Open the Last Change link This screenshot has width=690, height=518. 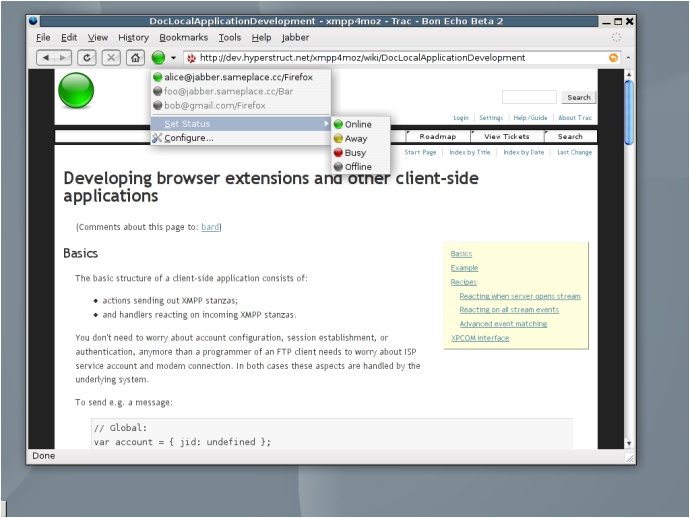574,152
